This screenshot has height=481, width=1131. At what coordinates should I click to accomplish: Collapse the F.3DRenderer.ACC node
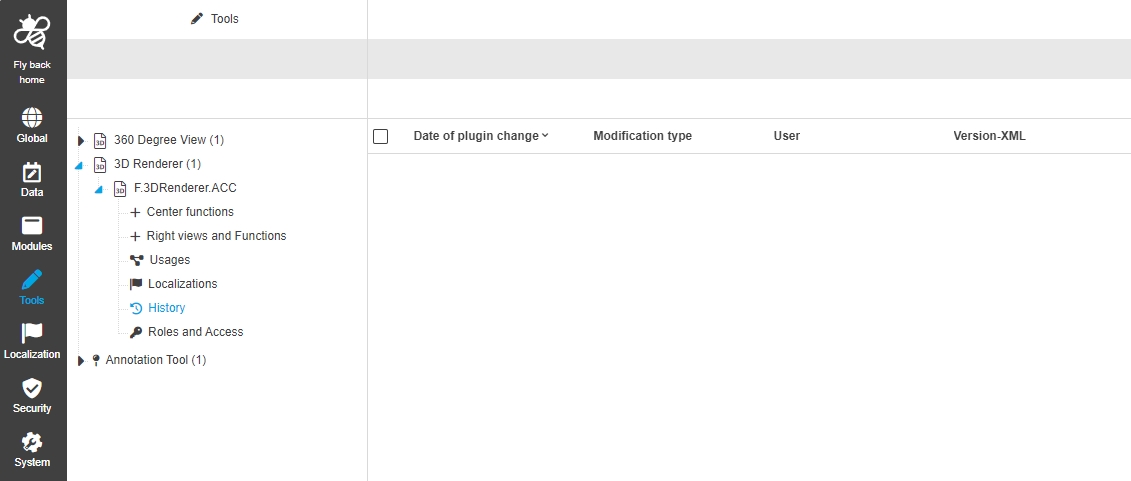click(x=99, y=188)
